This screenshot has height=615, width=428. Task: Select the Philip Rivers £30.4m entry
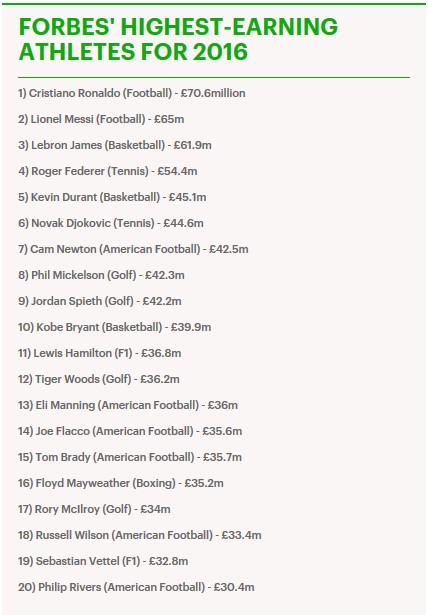137,588
